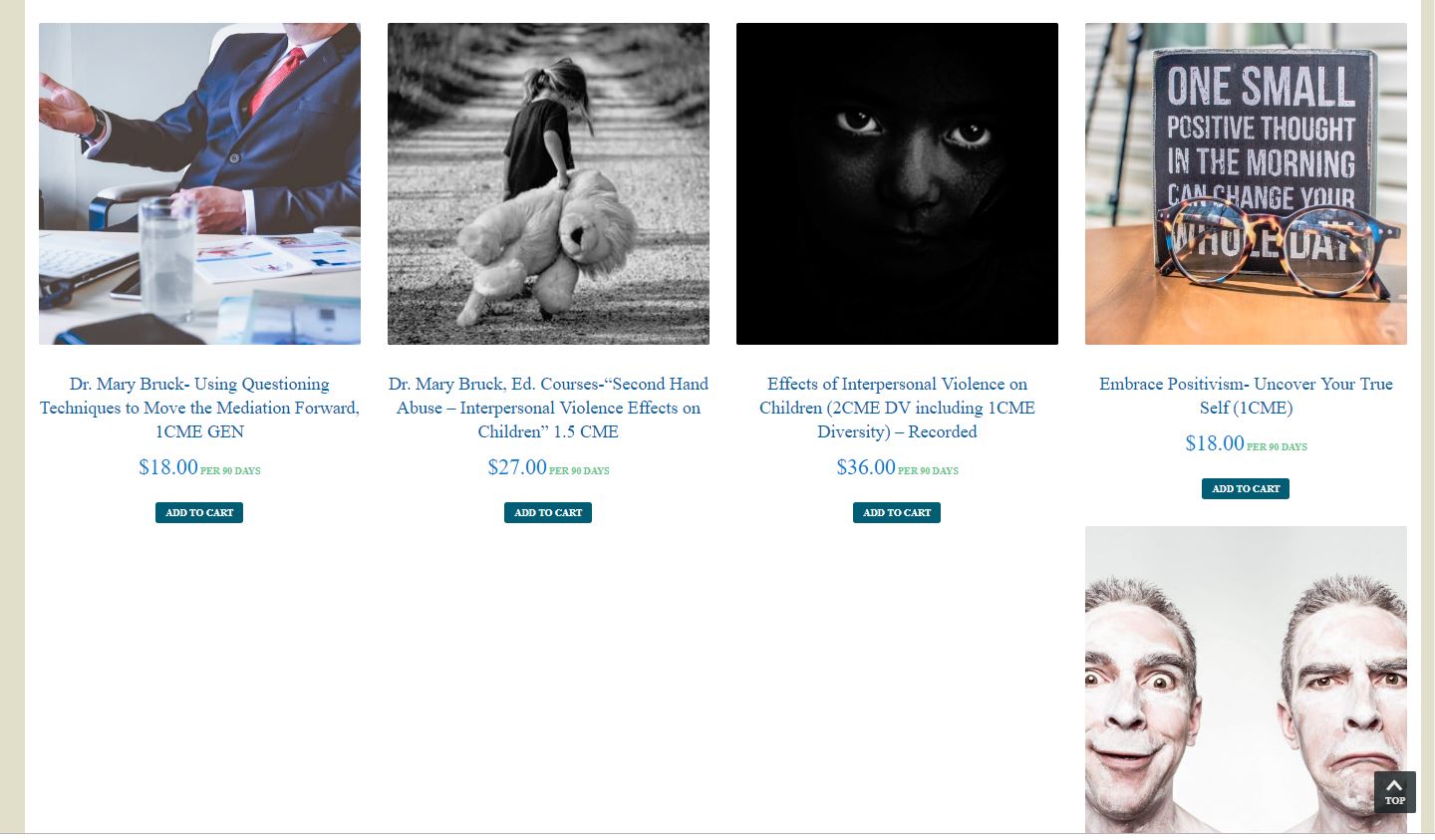Click the $27.00 price label
The height and width of the screenshot is (840, 1435).
coord(517,467)
